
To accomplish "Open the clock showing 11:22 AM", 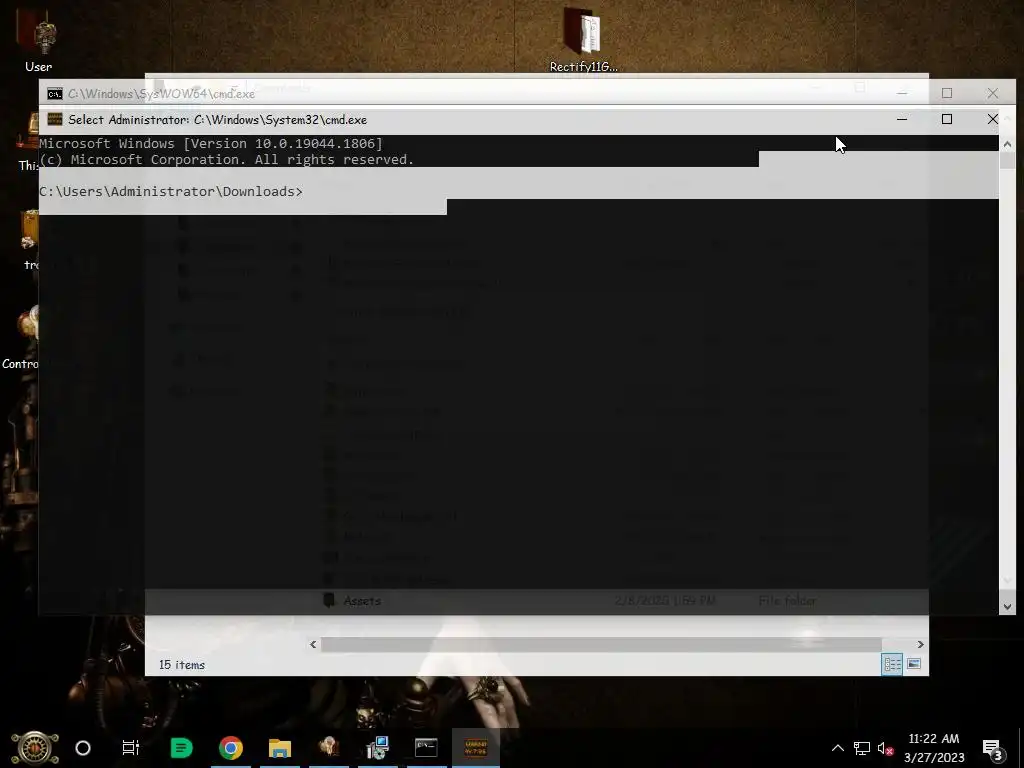I will (934, 748).
